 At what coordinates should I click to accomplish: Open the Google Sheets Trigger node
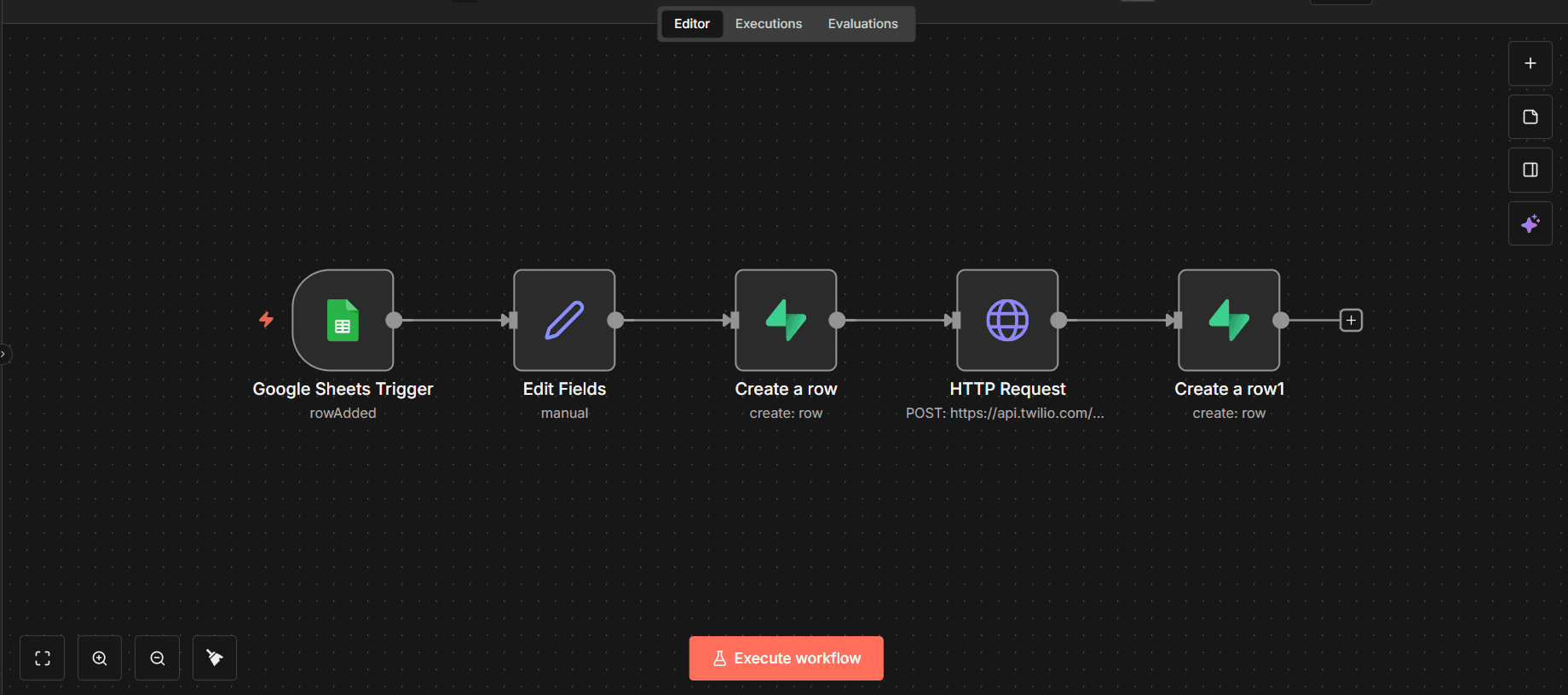pos(343,320)
